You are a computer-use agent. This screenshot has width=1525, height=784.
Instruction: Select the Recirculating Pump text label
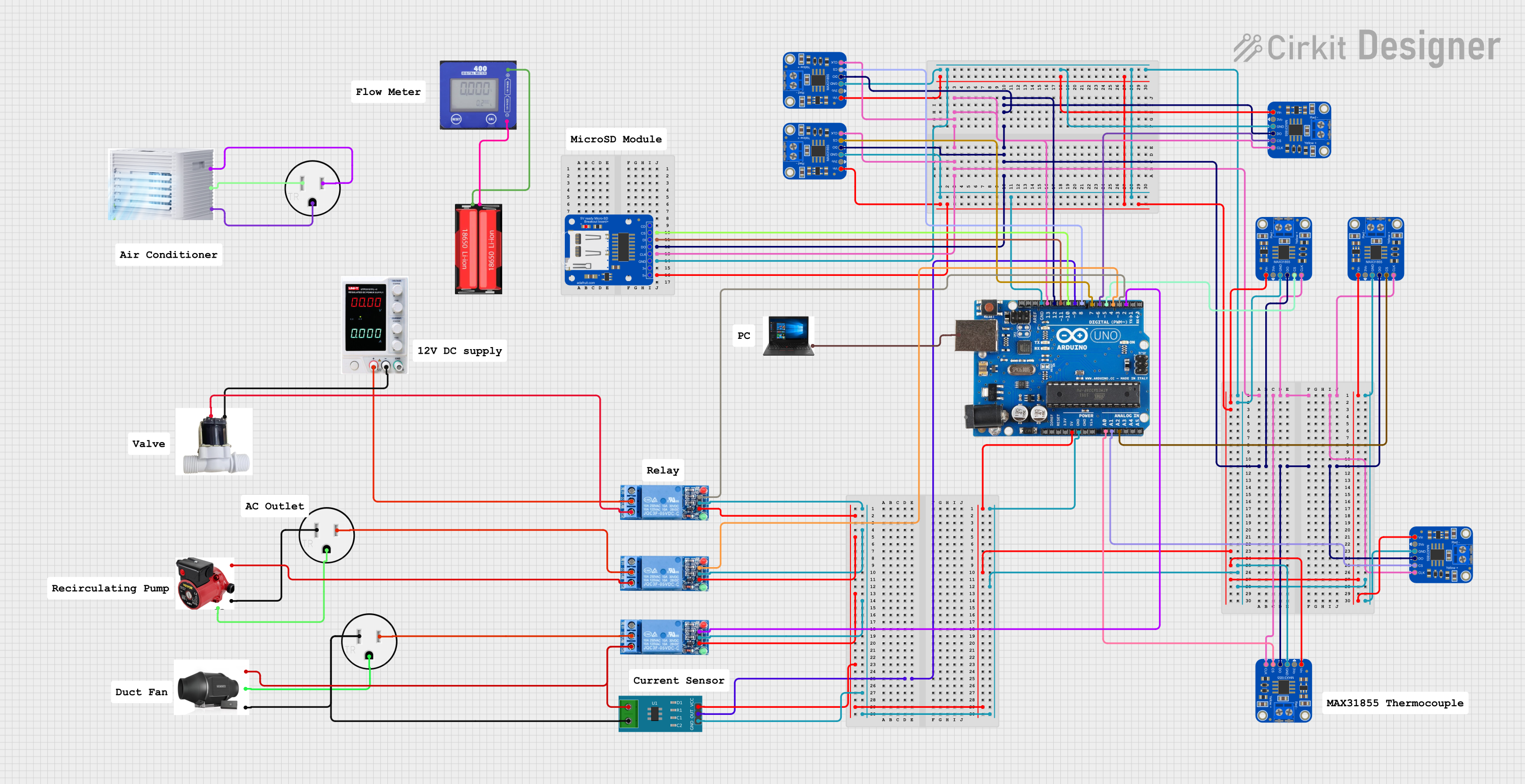click(110, 588)
